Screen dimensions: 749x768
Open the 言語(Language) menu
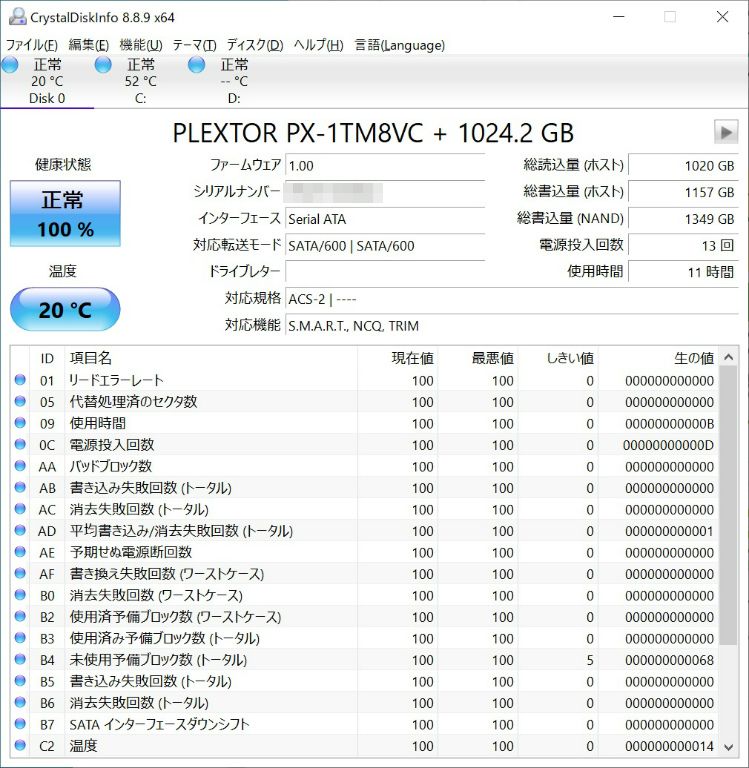400,45
